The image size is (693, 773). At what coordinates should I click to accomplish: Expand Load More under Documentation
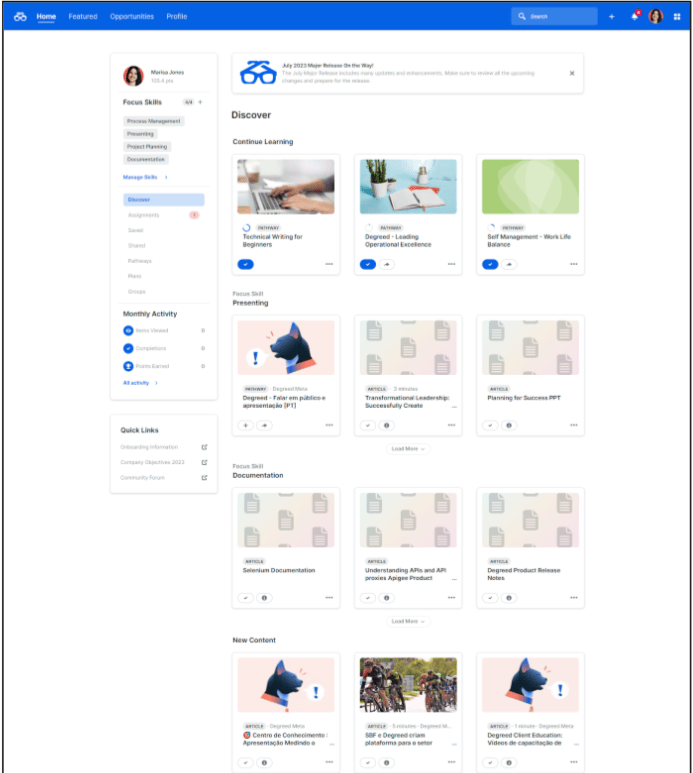click(x=408, y=621)
